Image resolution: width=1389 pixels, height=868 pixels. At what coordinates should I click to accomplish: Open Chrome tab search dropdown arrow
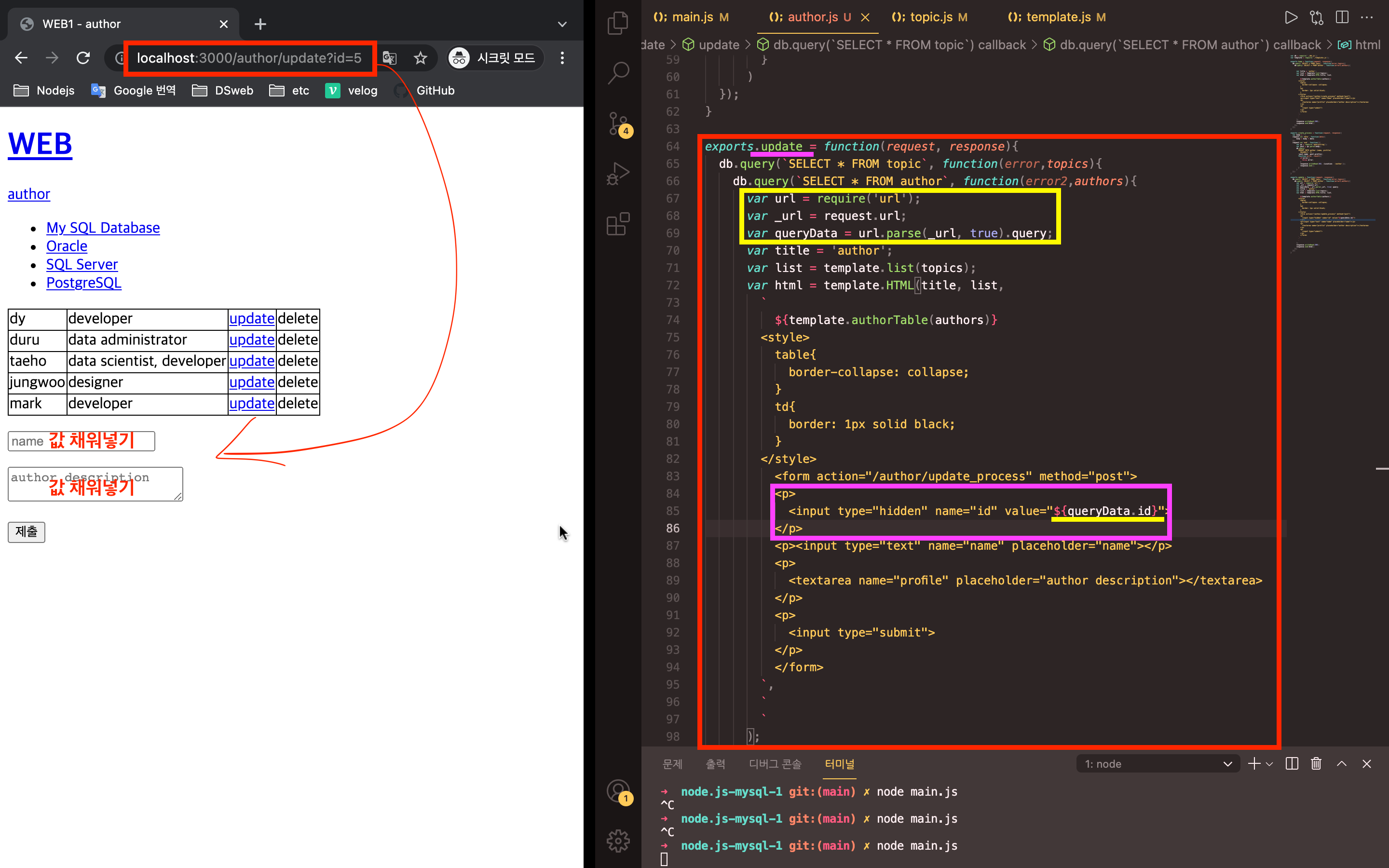click(x=562, y=24)
